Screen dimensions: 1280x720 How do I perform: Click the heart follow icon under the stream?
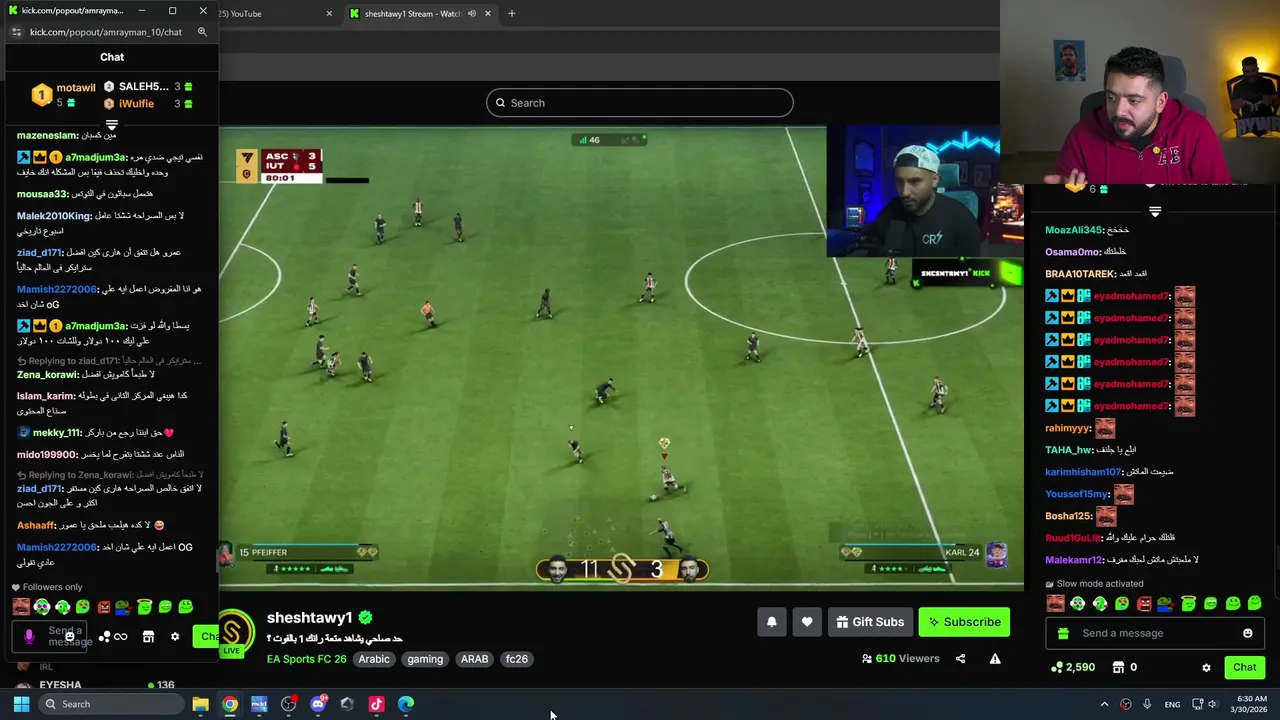tap(807, 622)
